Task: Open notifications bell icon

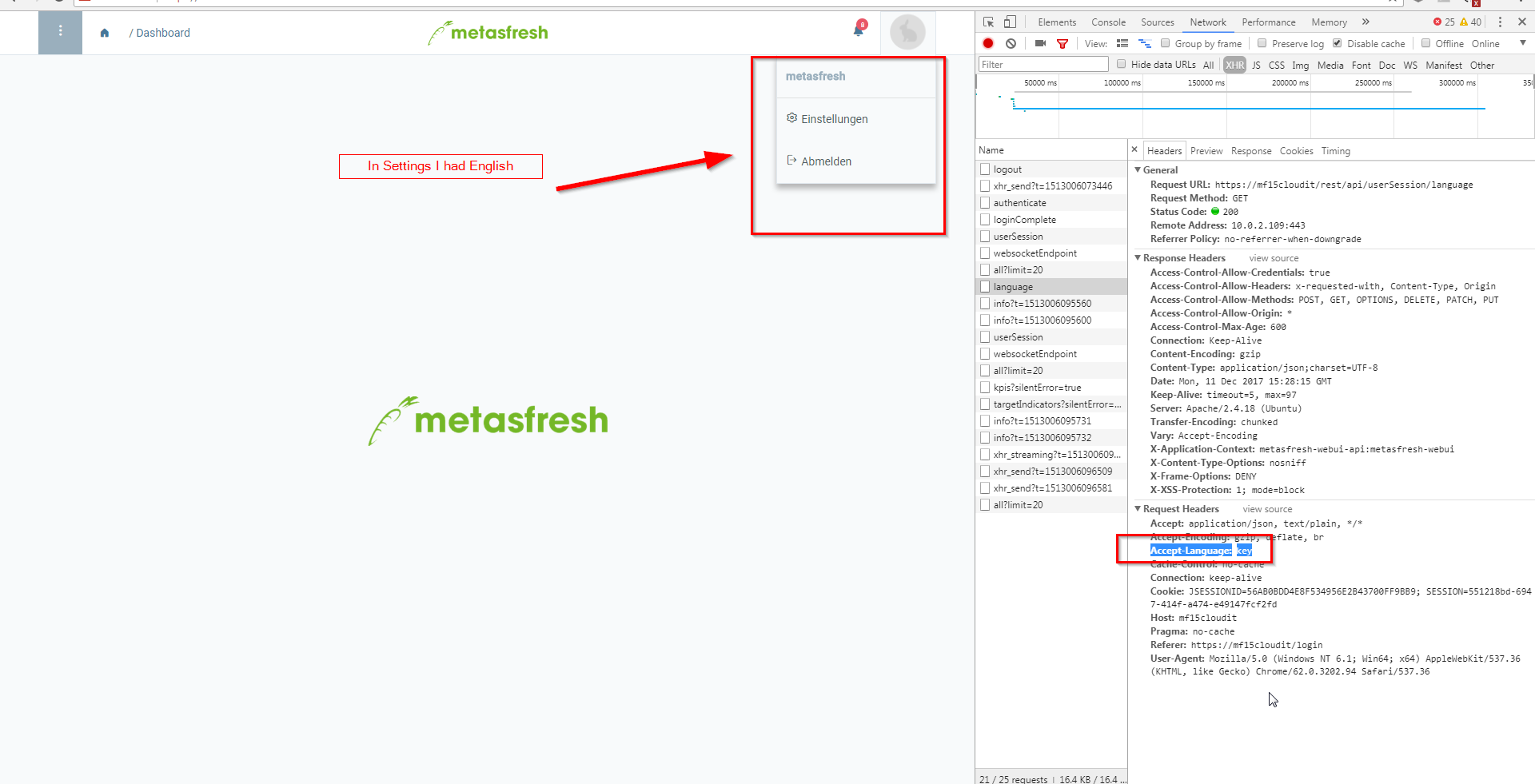Action: [x=859, y=31]
